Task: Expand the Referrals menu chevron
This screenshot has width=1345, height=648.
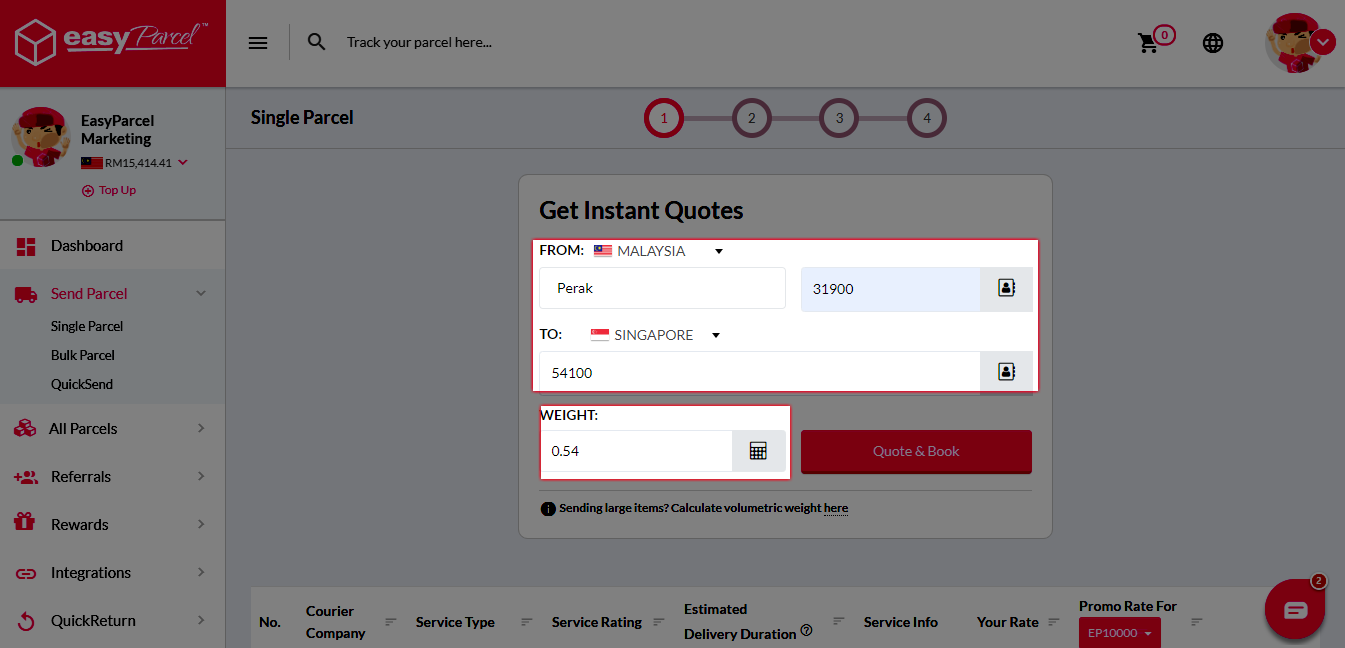Action: tap(201, 477)
